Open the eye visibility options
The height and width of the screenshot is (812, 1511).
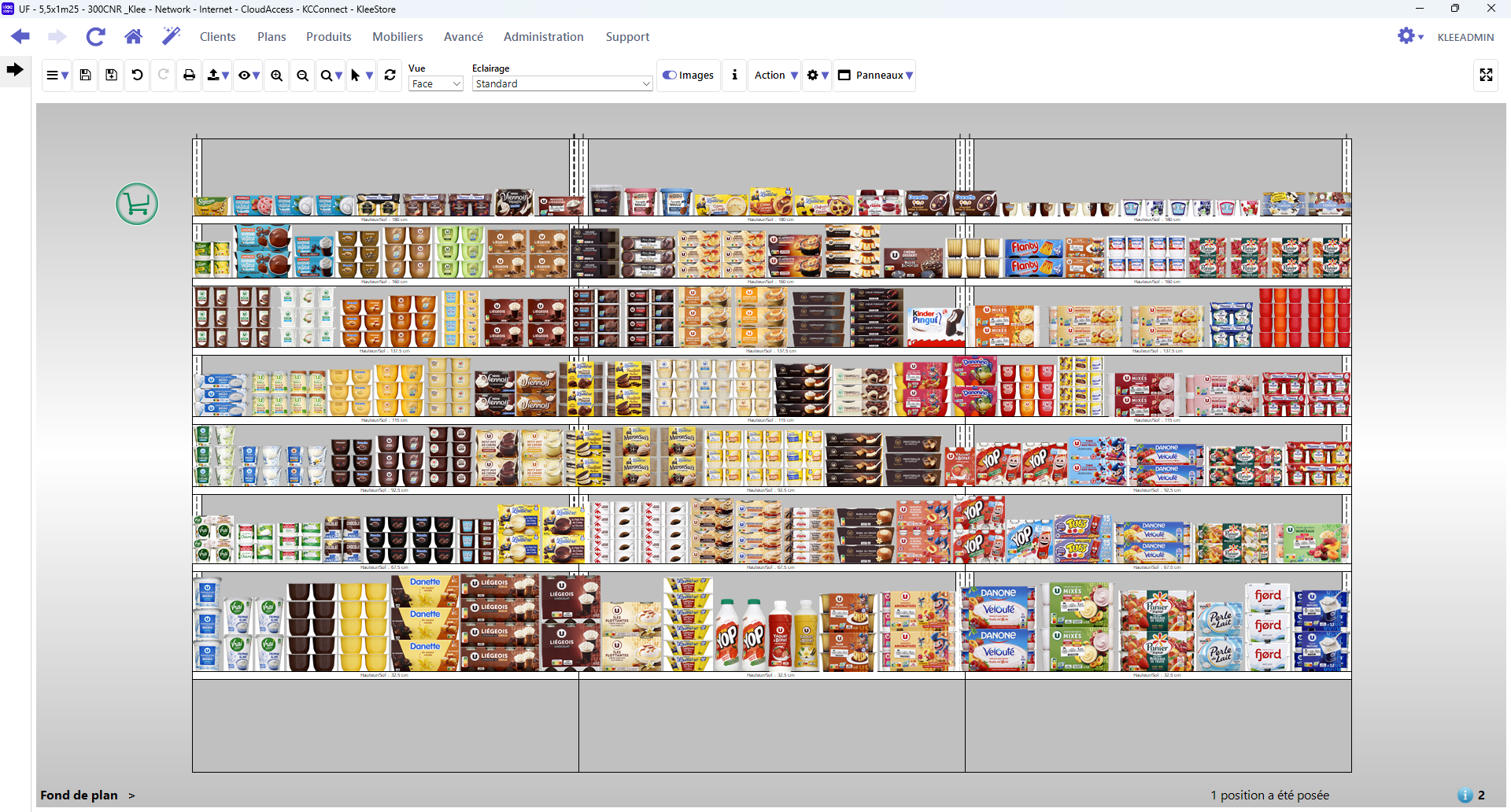click(x=248, y=76)
